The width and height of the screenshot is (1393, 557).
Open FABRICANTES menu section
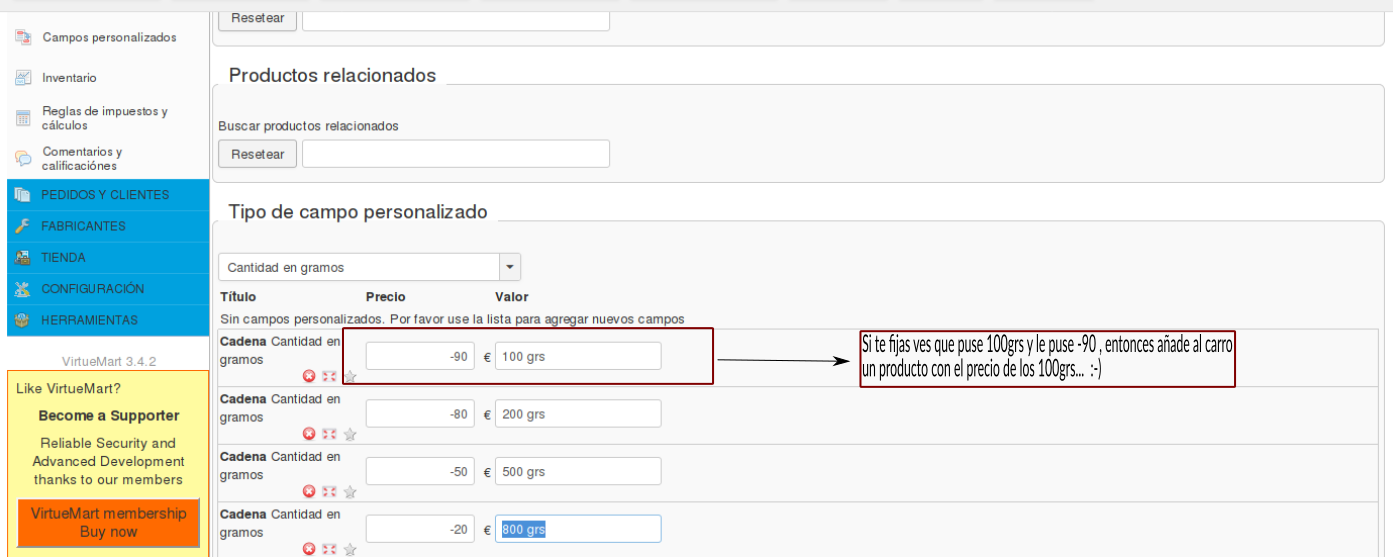(x=108, y=226)
